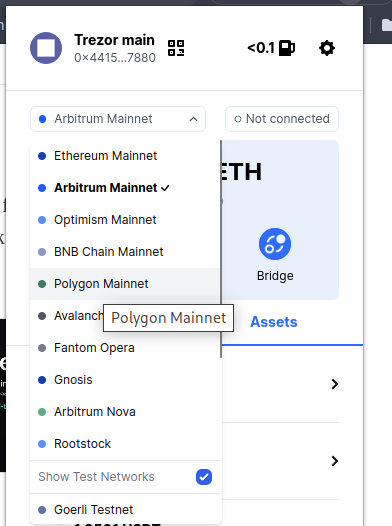Switch to BNB Chain Mainnet
The width and height of the screenshot is (392, 526).
pos(124,252)
